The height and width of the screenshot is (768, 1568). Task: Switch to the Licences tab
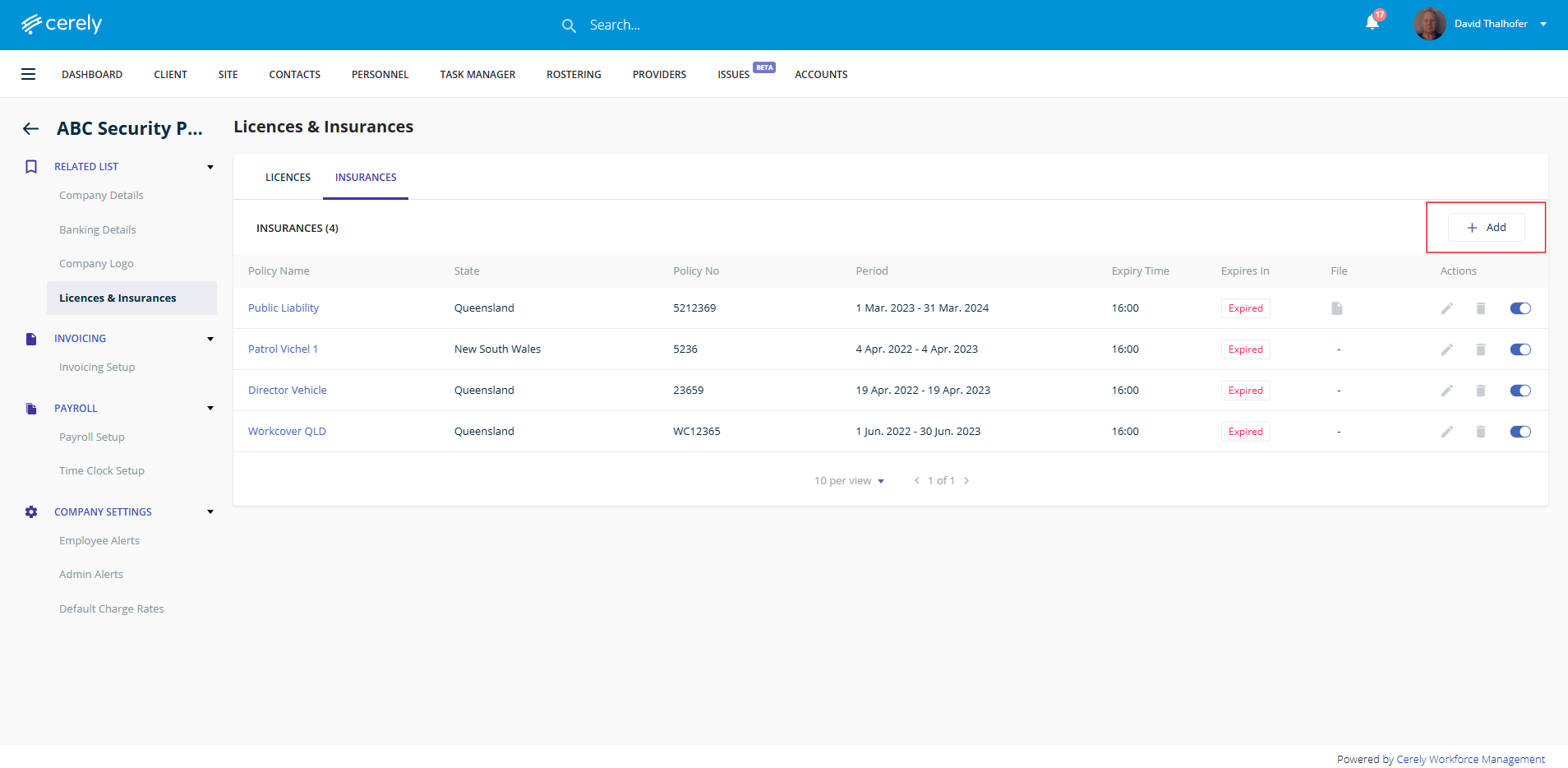(288, 178)
